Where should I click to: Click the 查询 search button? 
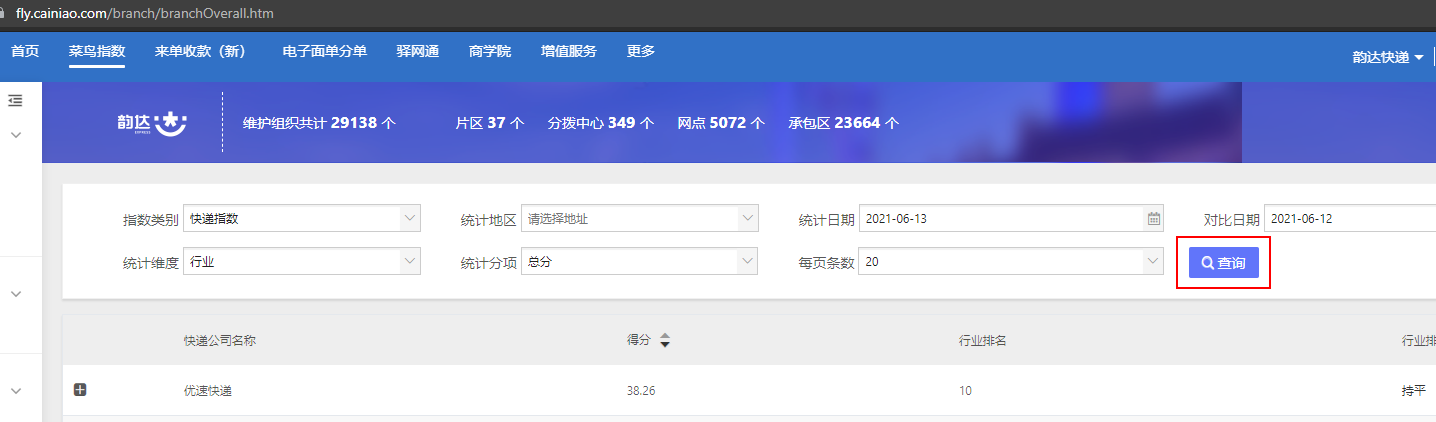(1223, 263)
